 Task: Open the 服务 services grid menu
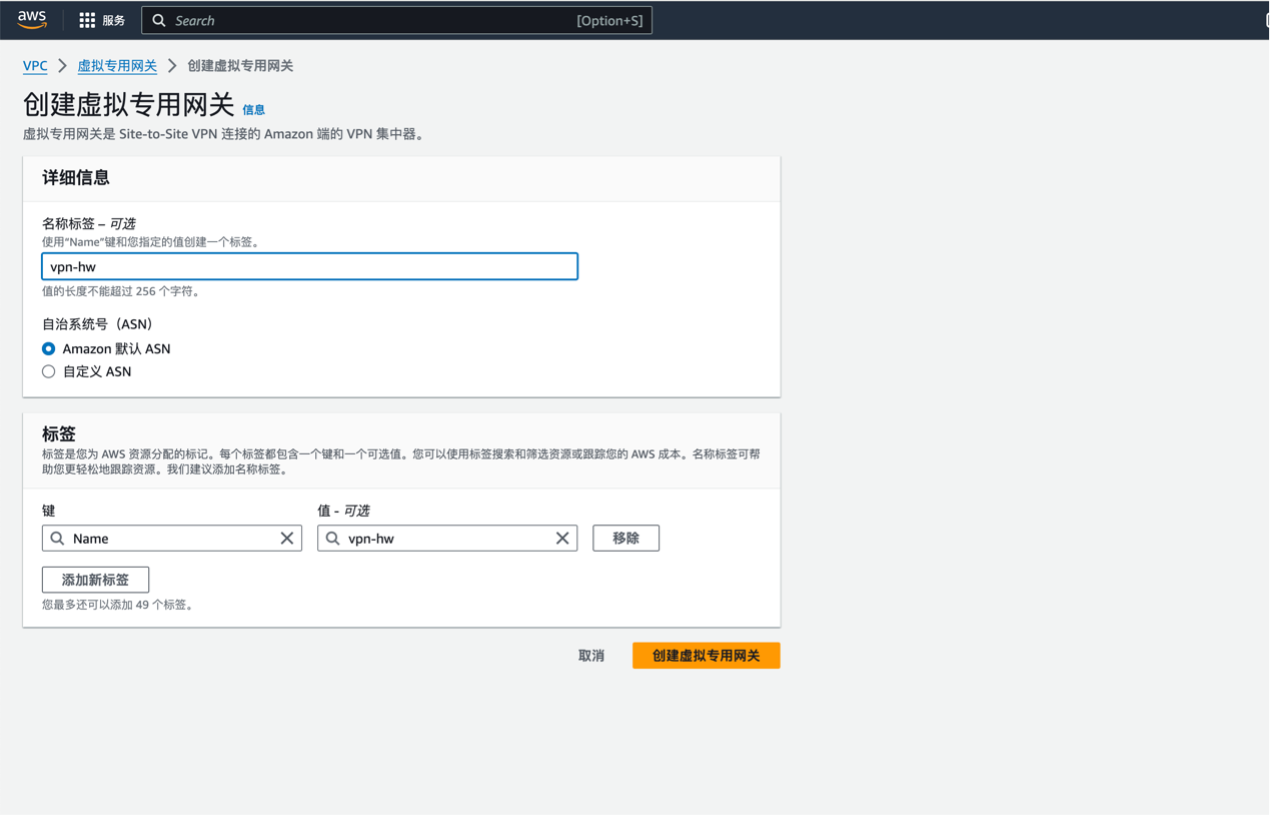coord(102,20)
